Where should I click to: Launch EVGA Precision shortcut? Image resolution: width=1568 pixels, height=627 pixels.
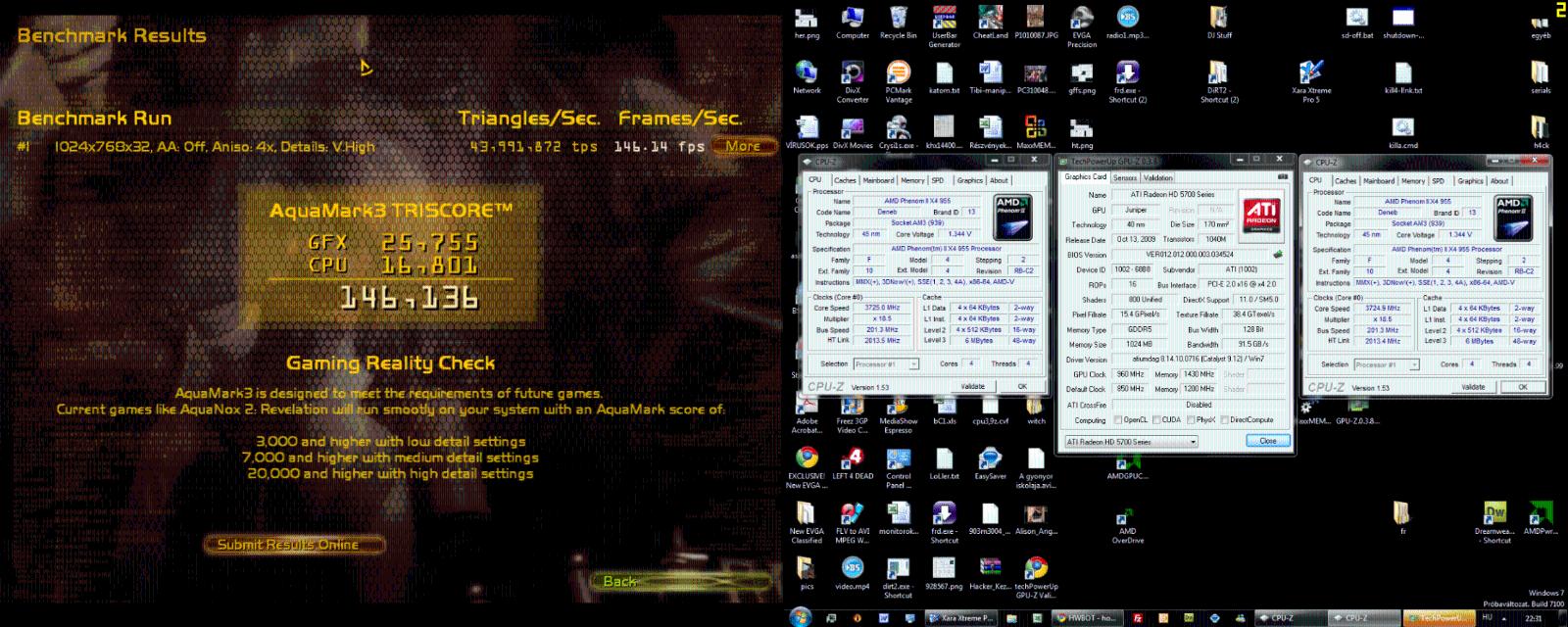click(x=1082, y=26)
